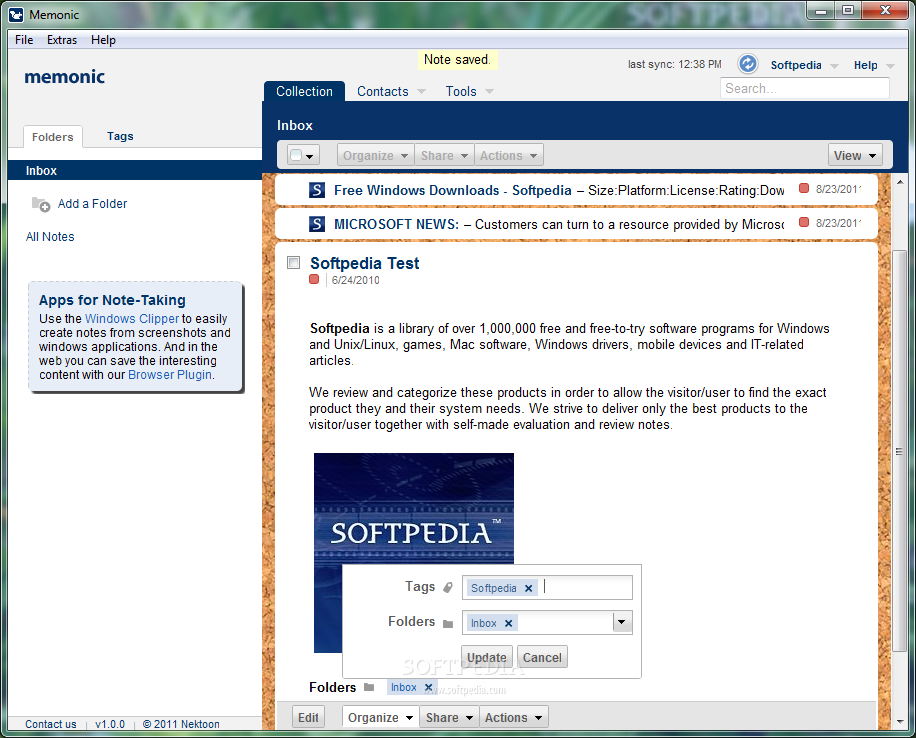
Task: Click Softpedia icon on MICROSOFT NEWS note
Action: click(x=317, y=224)
